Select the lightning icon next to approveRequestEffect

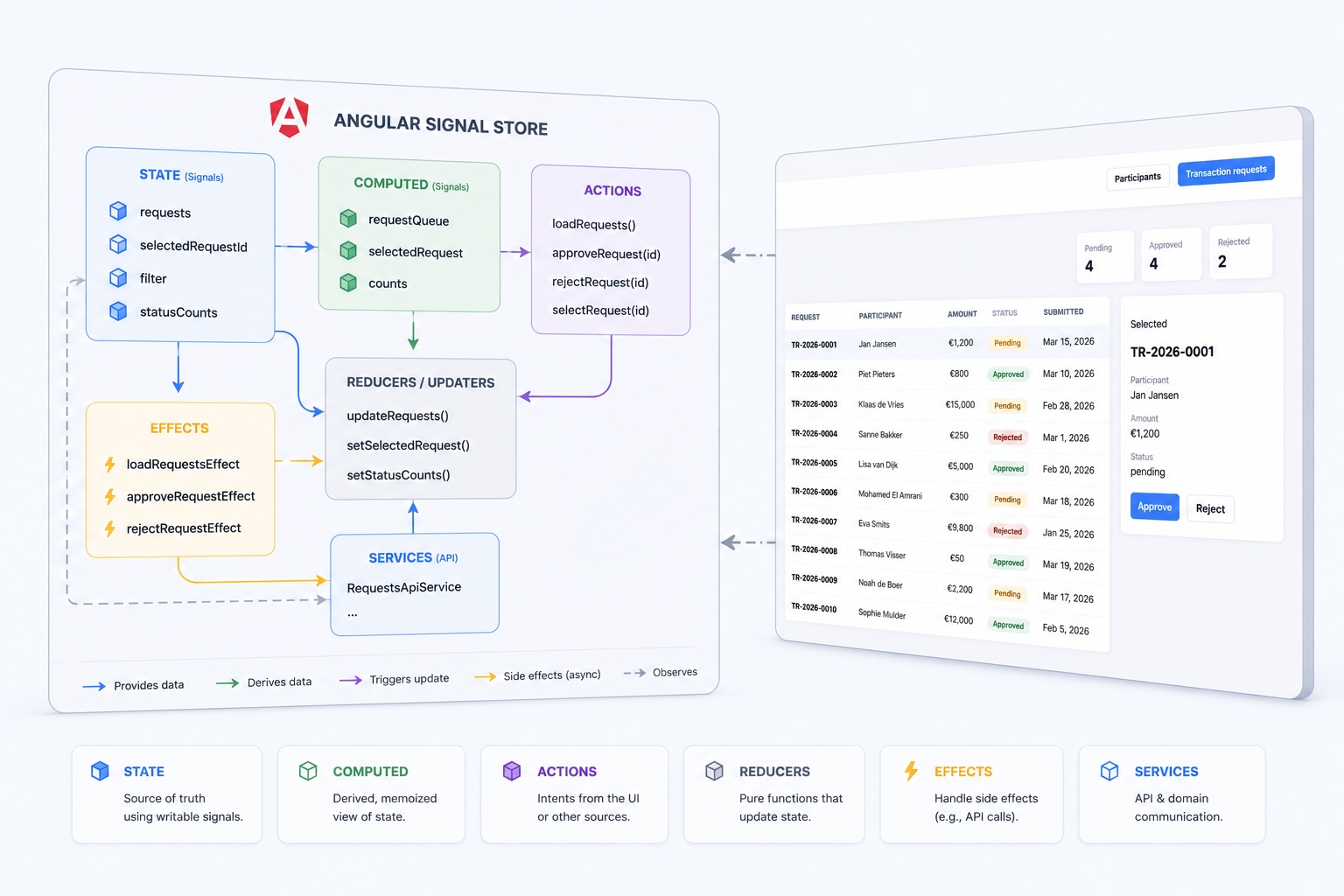(x=110, y=496)
